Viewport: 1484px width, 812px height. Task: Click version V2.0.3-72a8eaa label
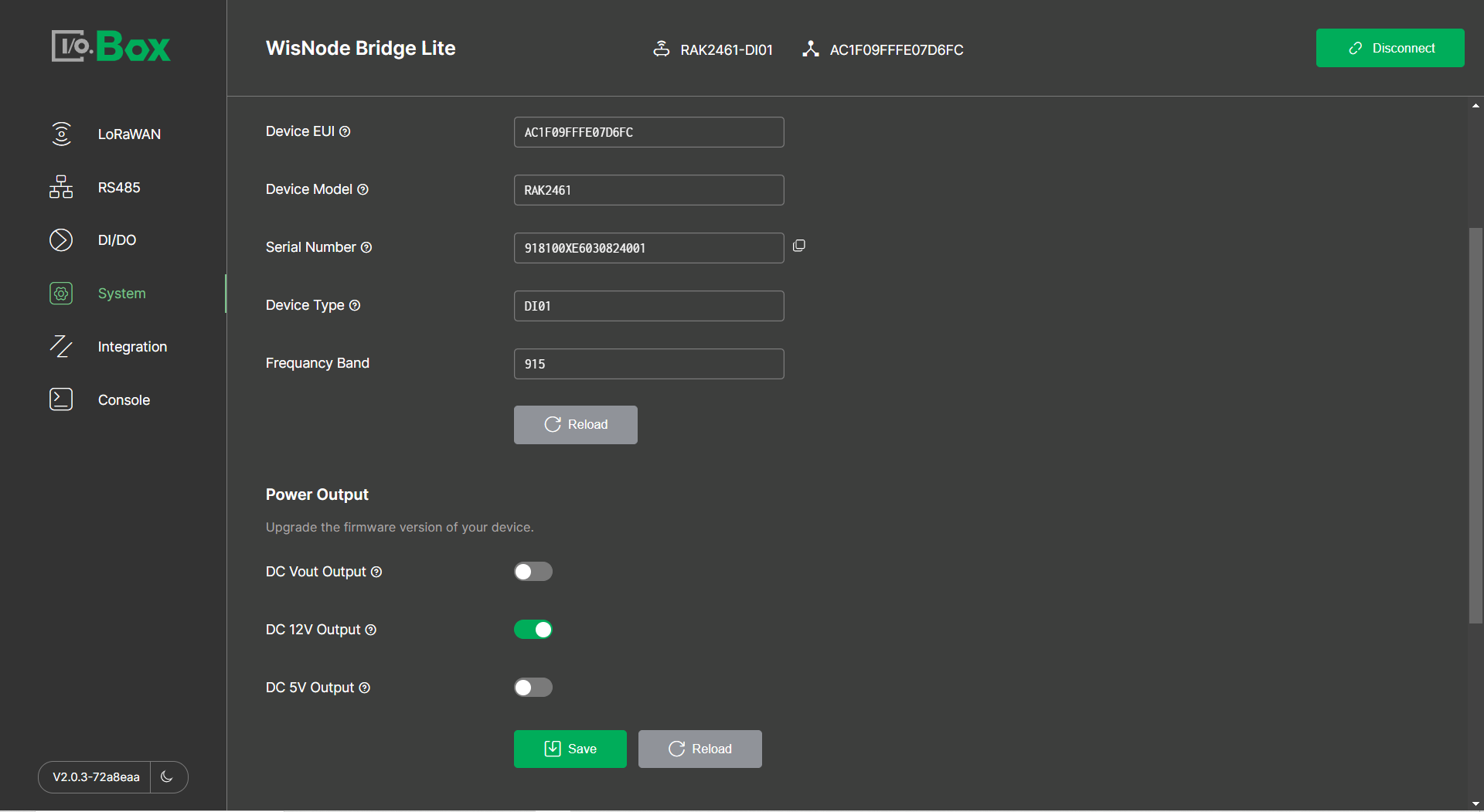point(96,776)
